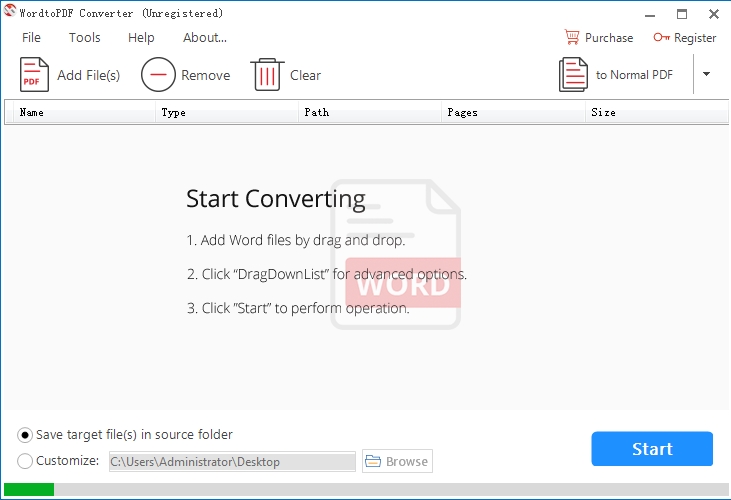Viewport: 731px width, 500px height.
Task: Open the Help menu
Action: [141, 37]
